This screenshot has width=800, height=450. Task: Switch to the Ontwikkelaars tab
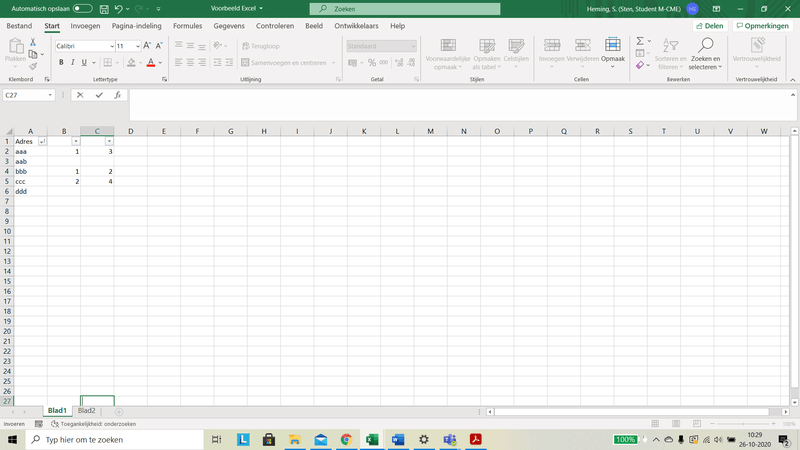click(356, 26)
